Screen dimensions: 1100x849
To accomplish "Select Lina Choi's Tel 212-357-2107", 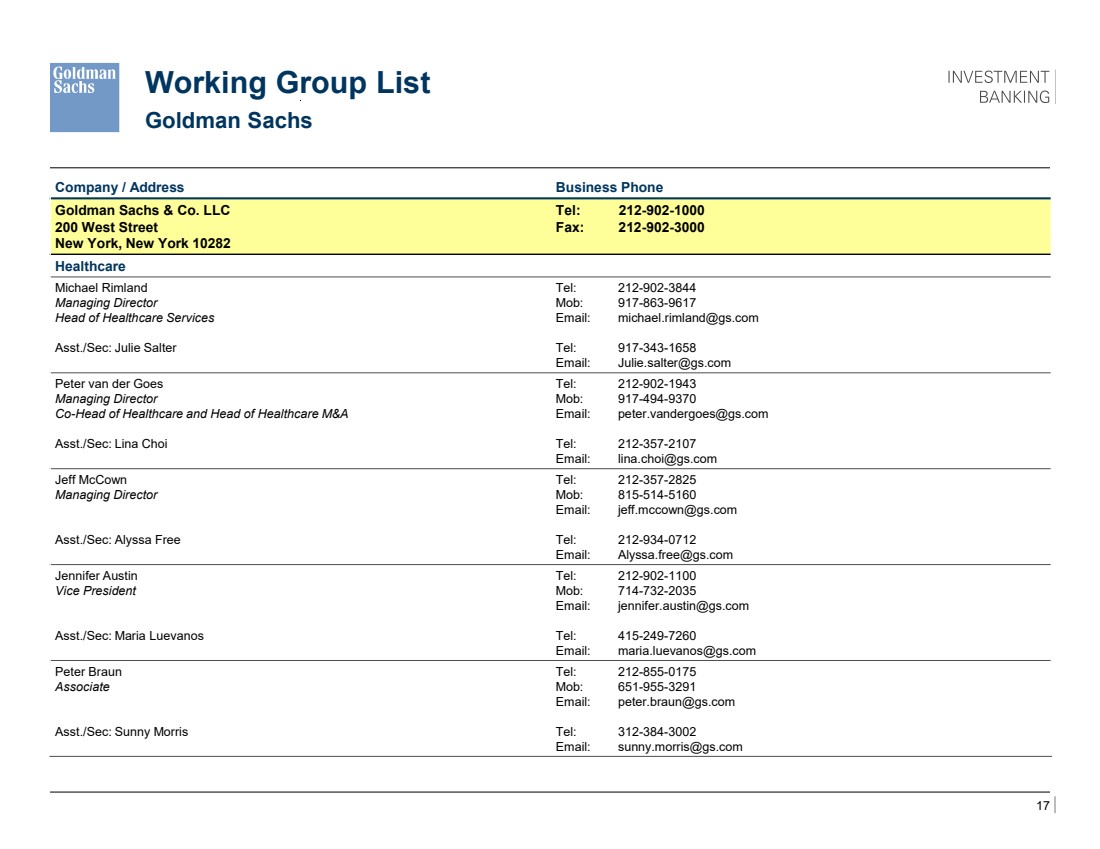I will [657, 444].
